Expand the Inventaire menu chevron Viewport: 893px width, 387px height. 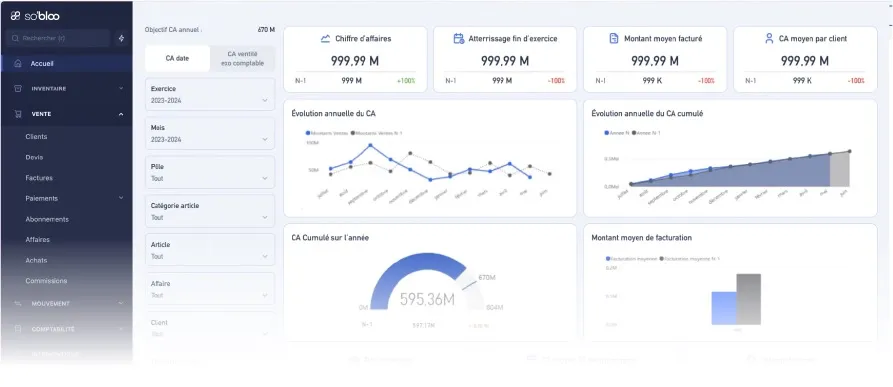click(121, 89)
